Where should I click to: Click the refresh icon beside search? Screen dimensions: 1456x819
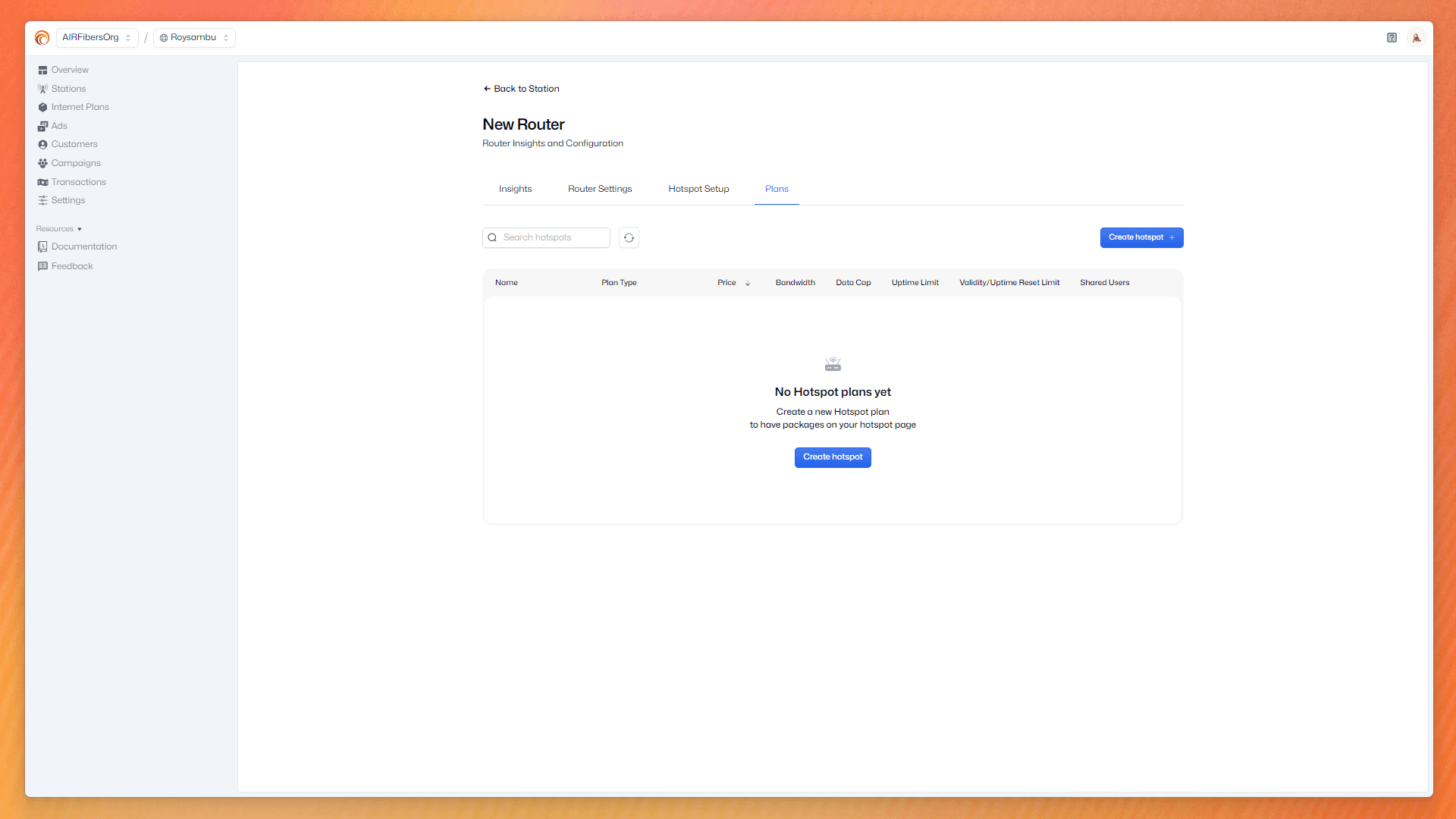[x=629, y=237]
